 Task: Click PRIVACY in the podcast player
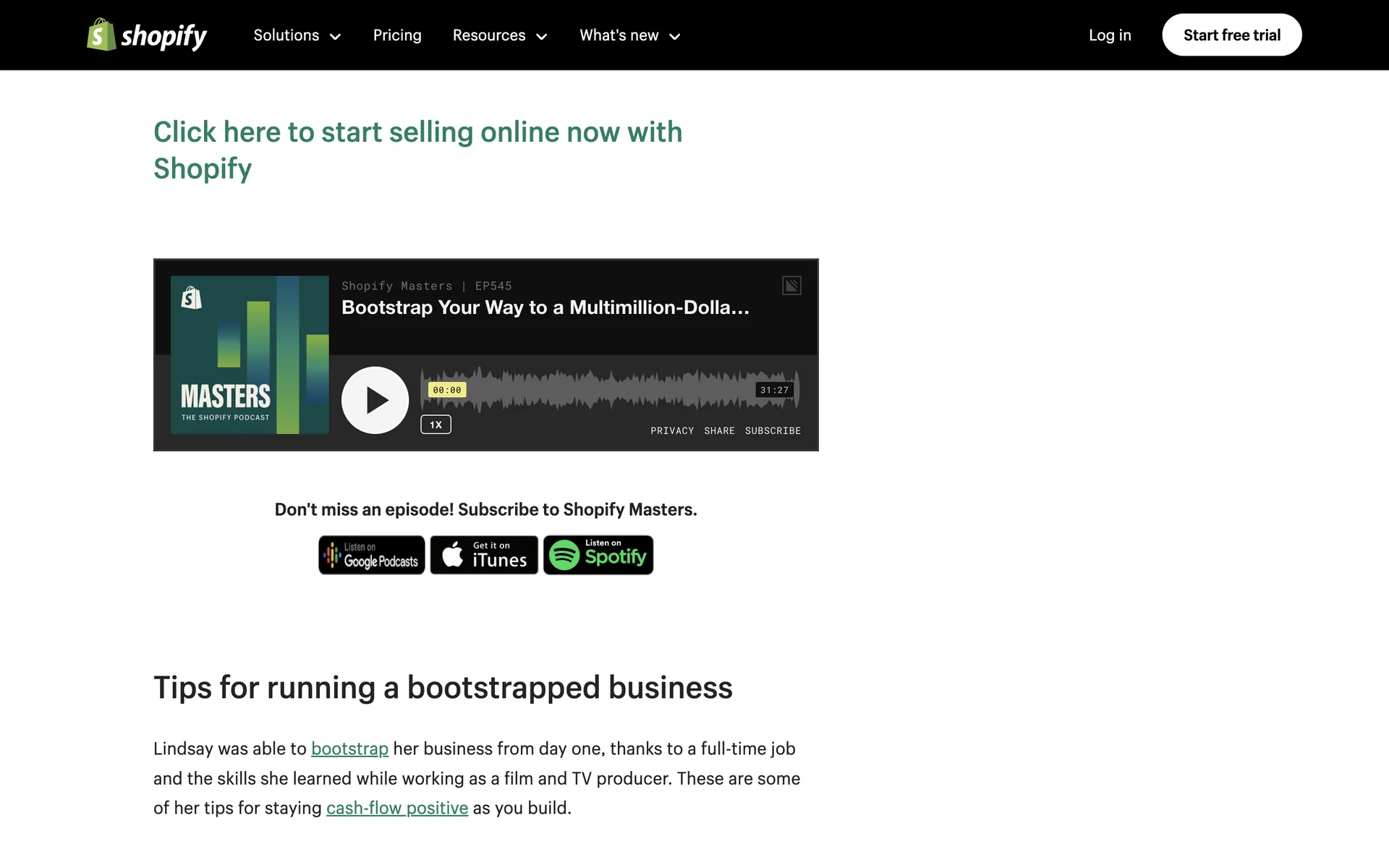pos(671,430)
